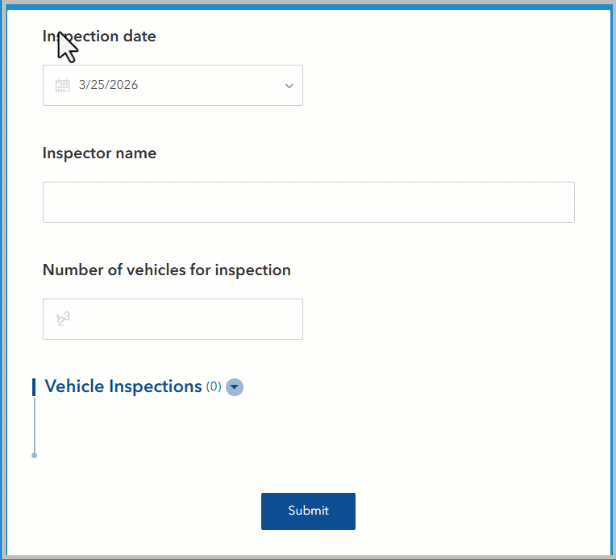Click the blue top border of the form
Viewport: 616px width, 560px height.
[x=308, y=5]
